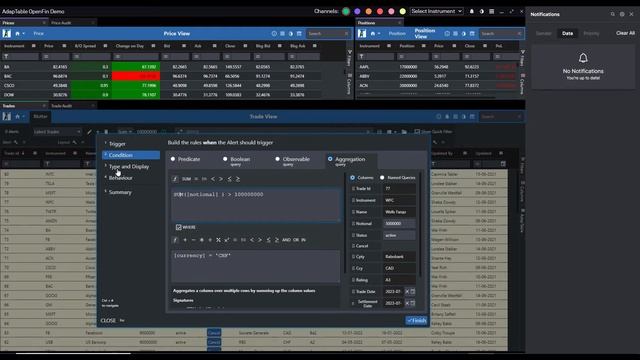The width and height of the screenshot is (640, 360).
Task: Select Observable query radio option
Action: point(278,159)
